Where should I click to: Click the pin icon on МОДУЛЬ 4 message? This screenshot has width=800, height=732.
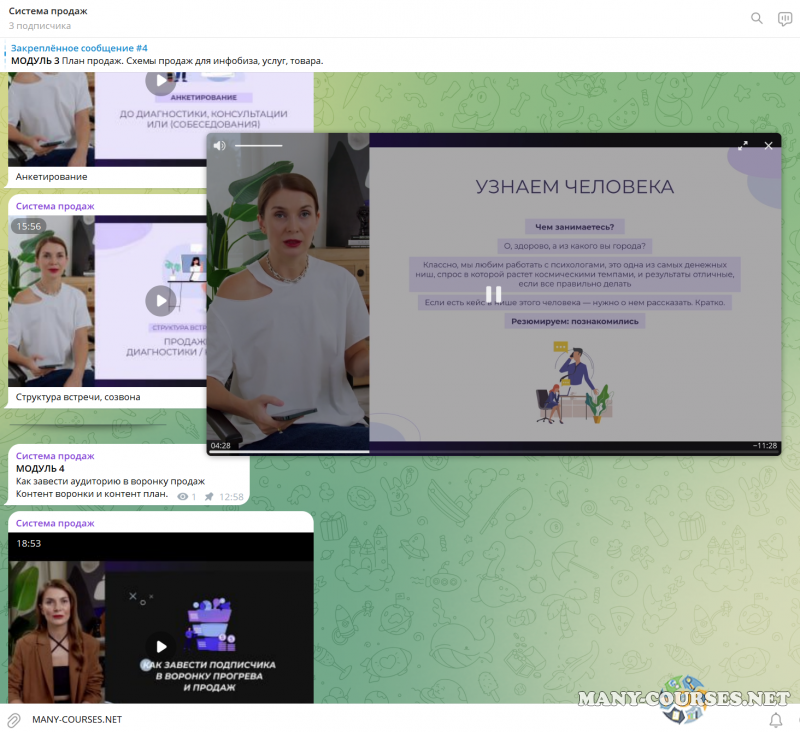[209, 496]
